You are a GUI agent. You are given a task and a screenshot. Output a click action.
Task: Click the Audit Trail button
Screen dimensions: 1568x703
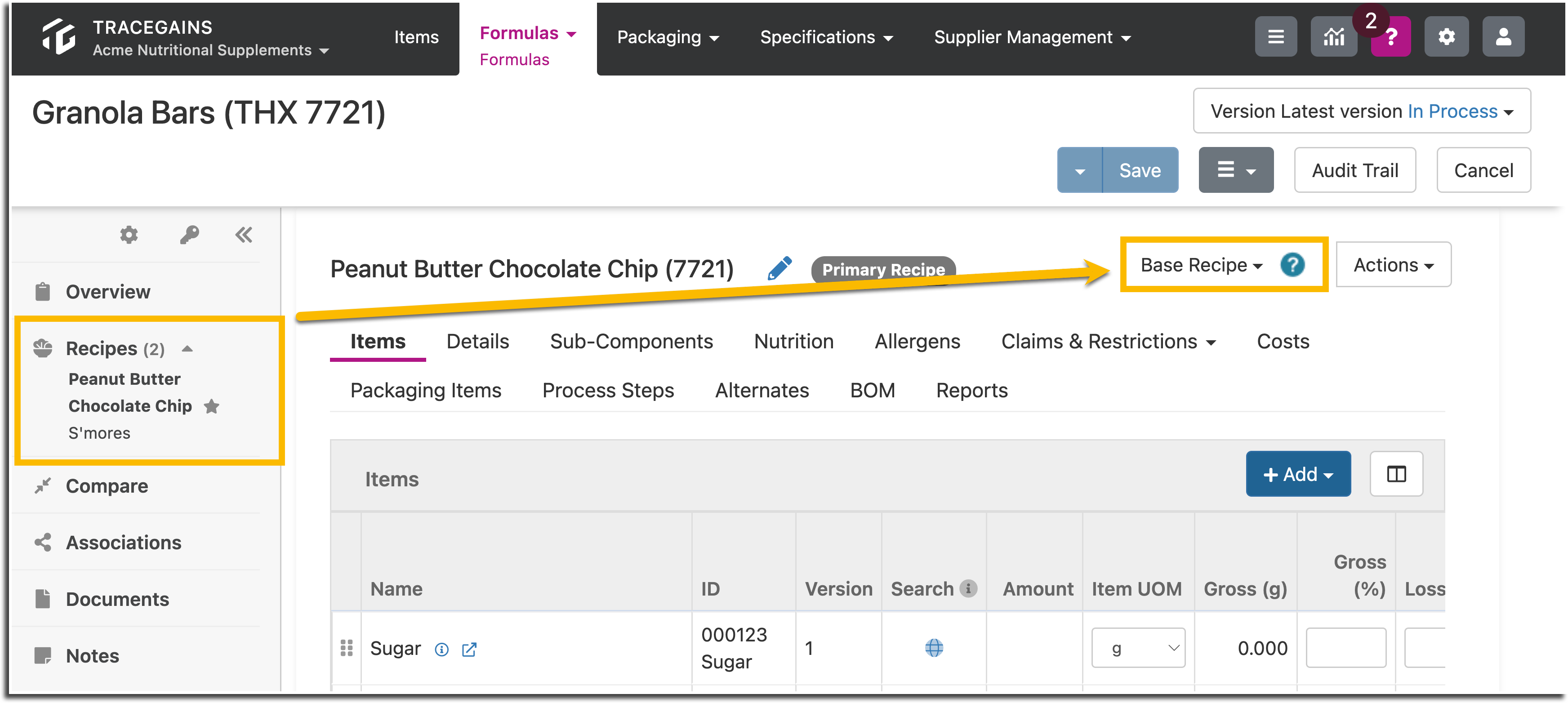pos(1354,170)
